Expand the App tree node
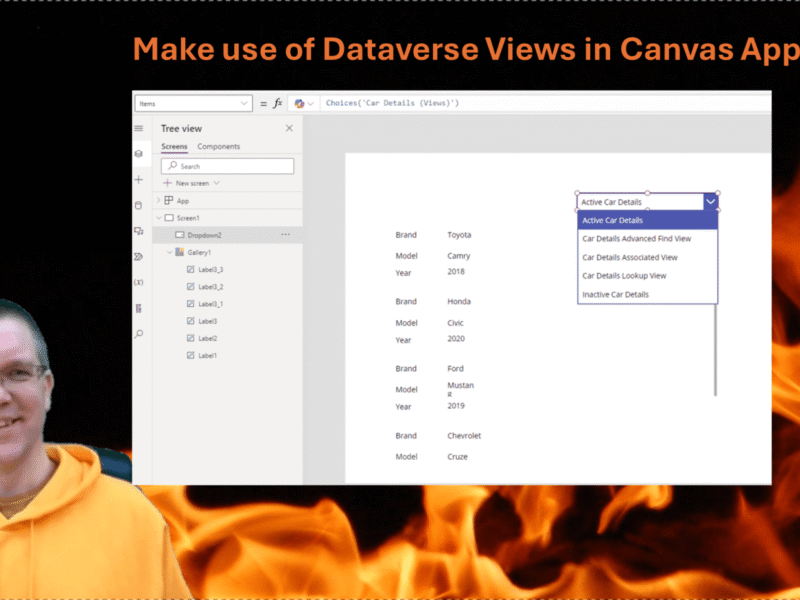Viewport: 800px width, 600px height. tap(159, 201)
